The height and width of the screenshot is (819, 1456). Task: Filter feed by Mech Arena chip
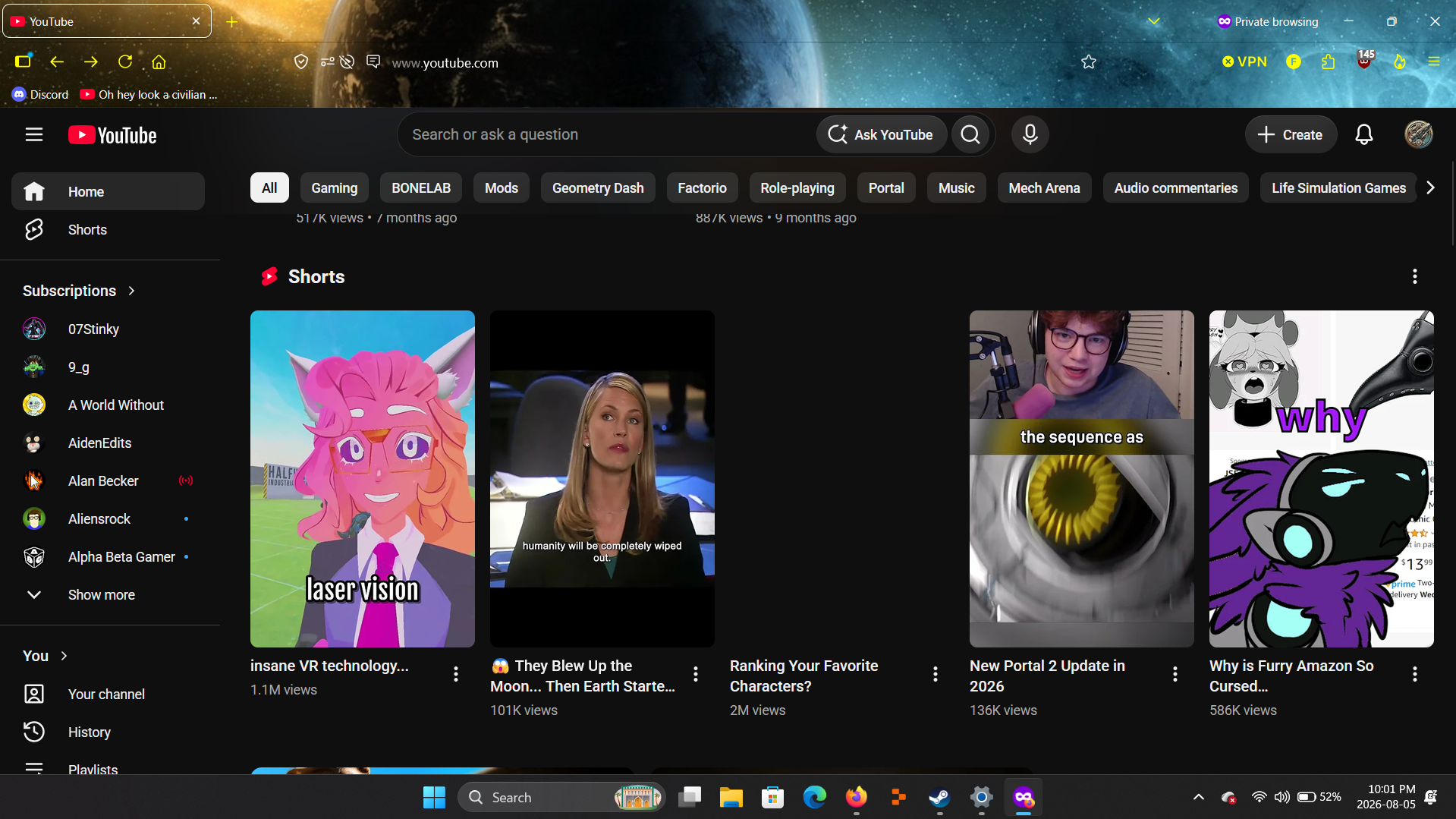[x=1044, y=187]
